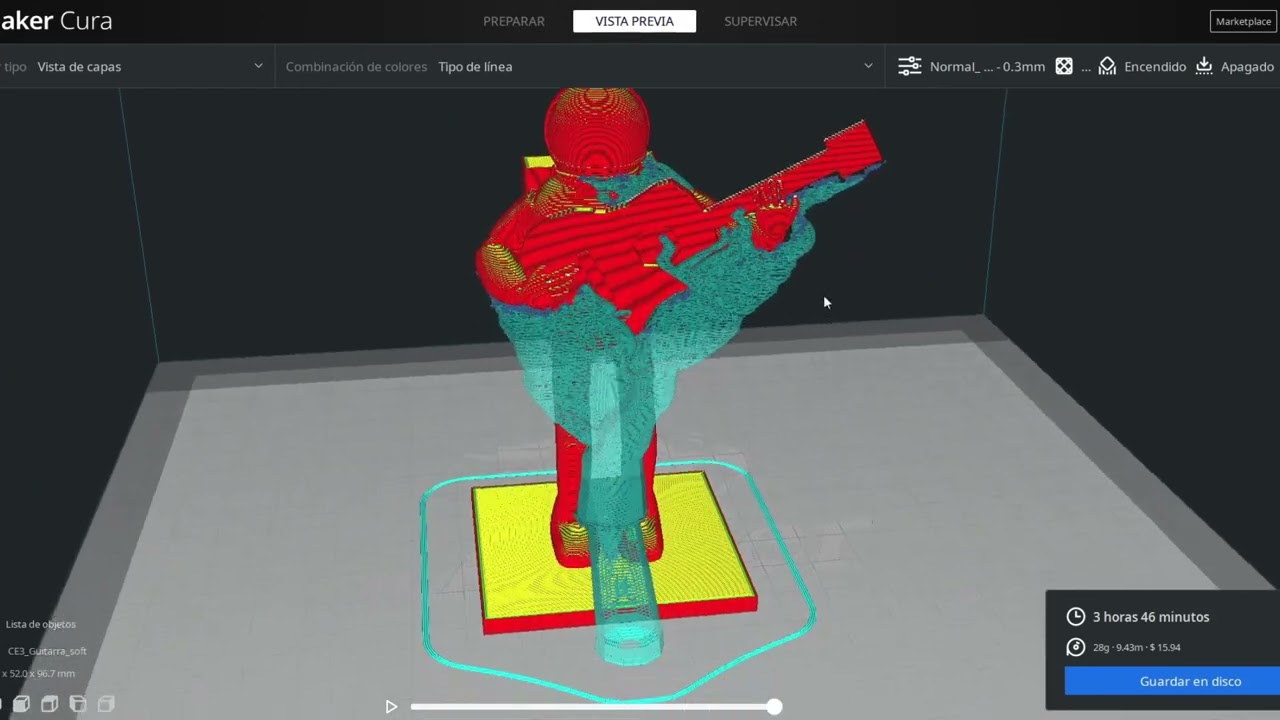Screen dimensions: 1280x720
Task: Click the print time clock icon
Action: click(x=1076, y=617)
